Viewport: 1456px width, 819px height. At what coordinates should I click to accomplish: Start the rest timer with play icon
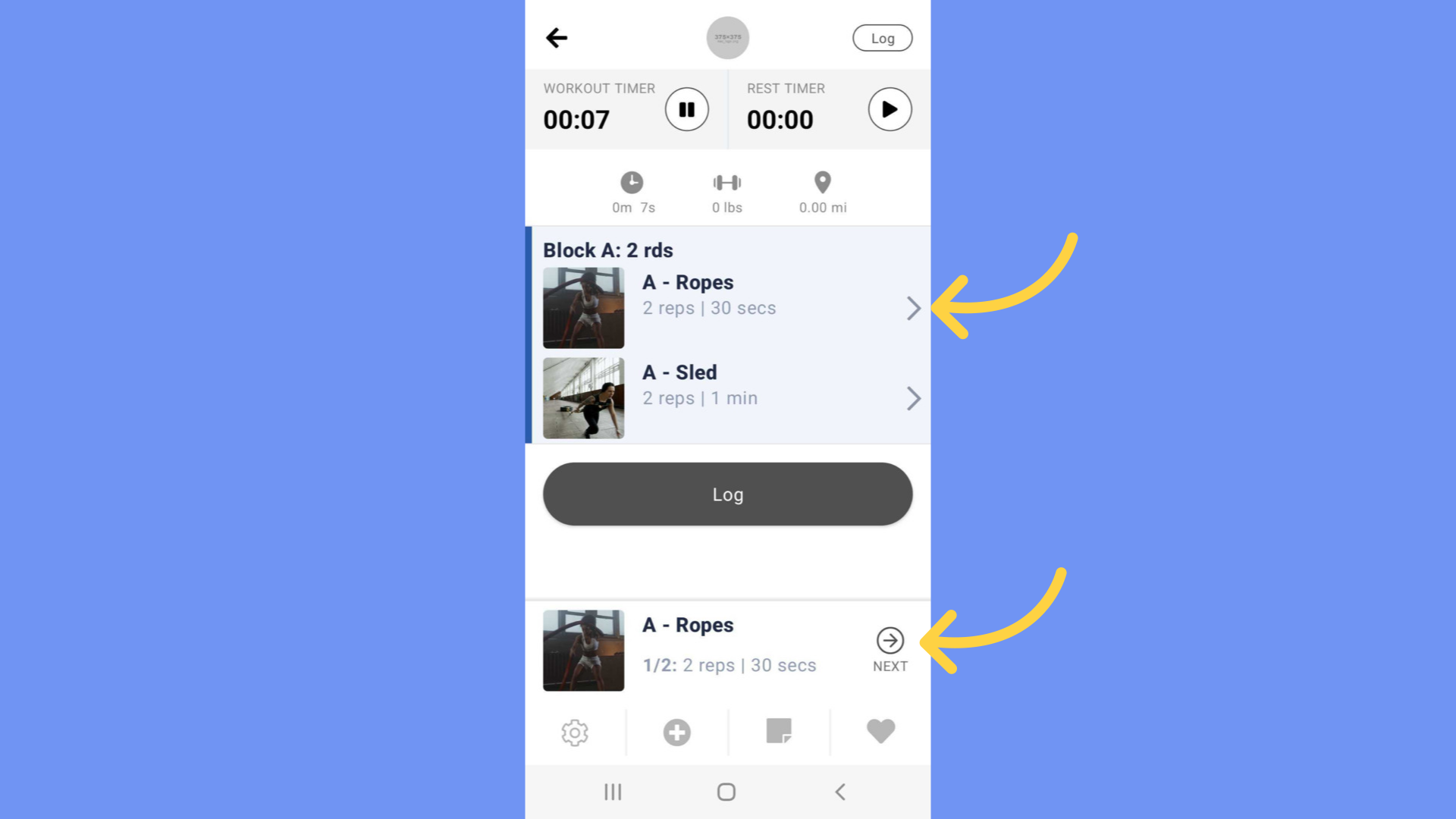(888, 109)
